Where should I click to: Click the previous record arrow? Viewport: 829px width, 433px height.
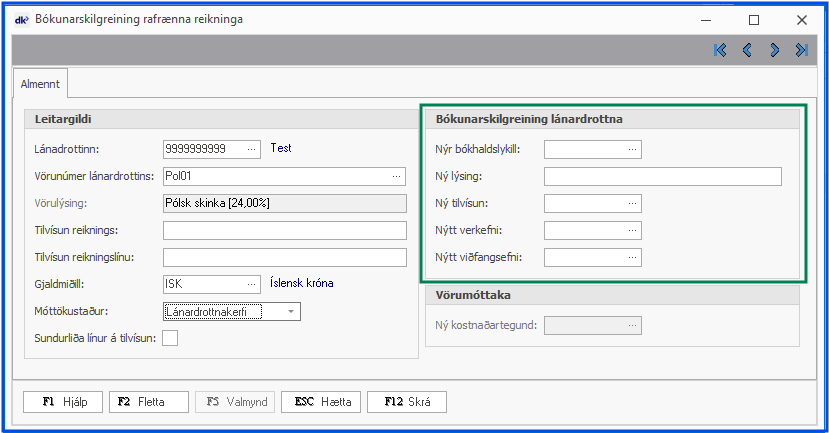click(747, 50)
